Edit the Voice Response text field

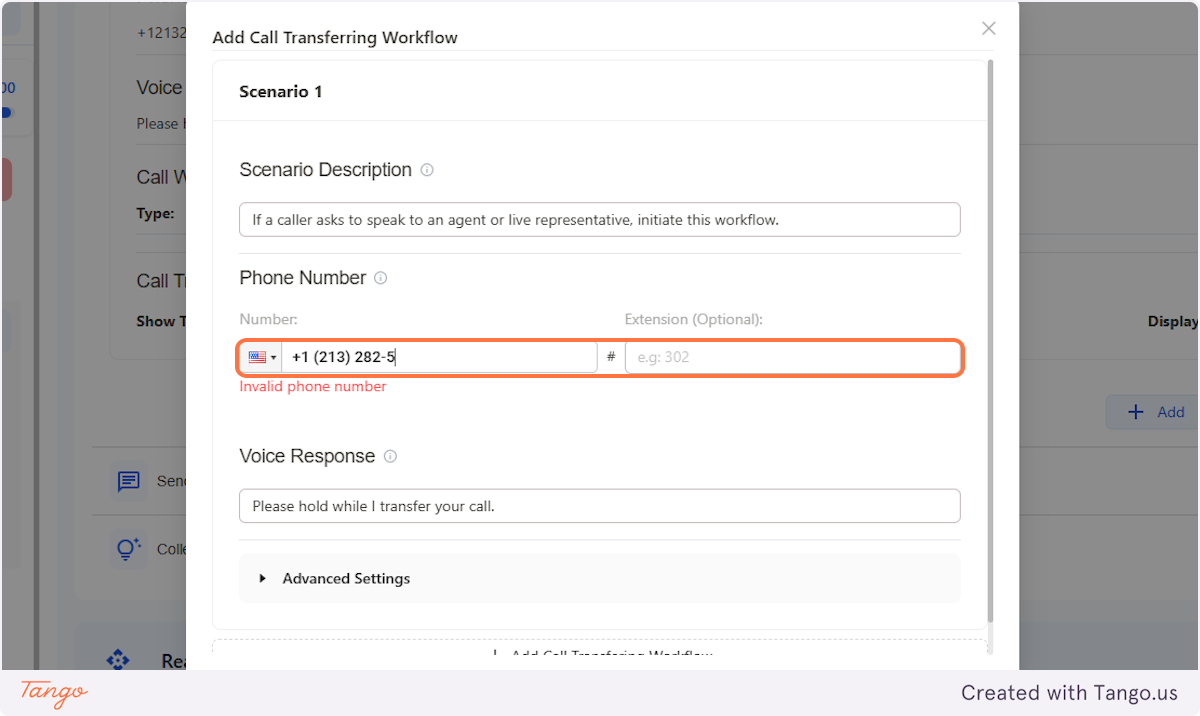pos(599,506)
